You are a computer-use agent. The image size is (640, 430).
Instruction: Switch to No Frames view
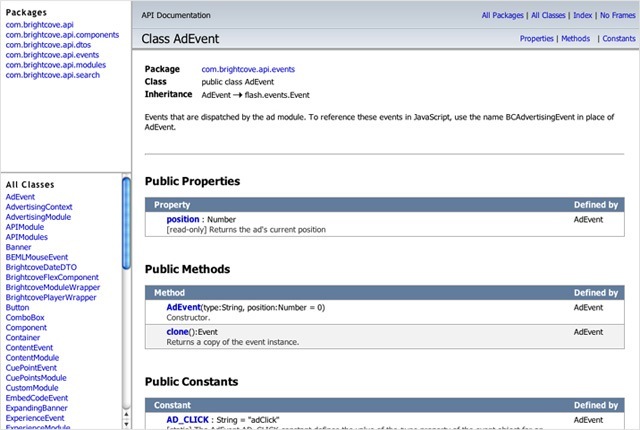point(618,16)
